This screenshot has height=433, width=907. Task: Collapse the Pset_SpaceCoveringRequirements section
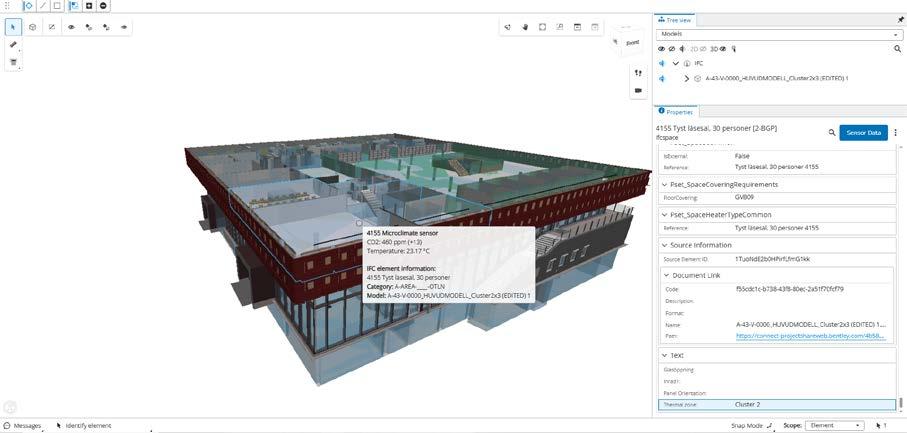pyautogui.click(x=664, y=184)
